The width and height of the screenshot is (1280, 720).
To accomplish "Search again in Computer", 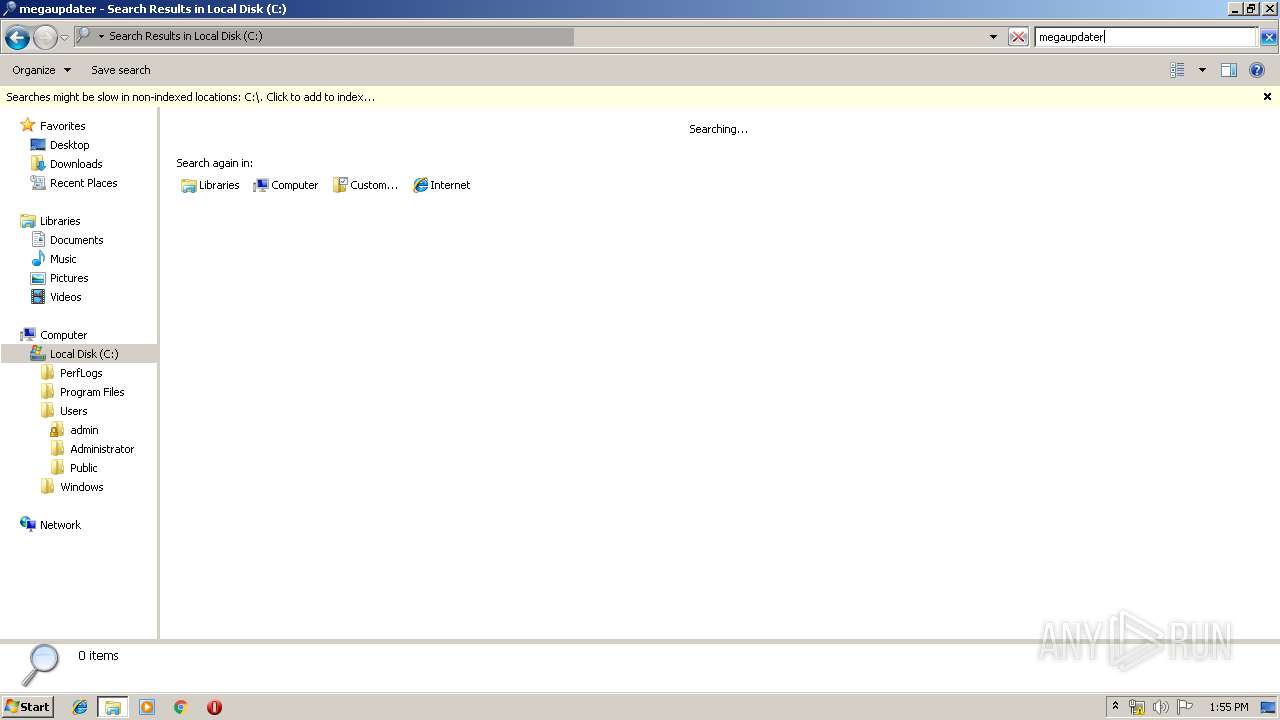I will (285, 185).
